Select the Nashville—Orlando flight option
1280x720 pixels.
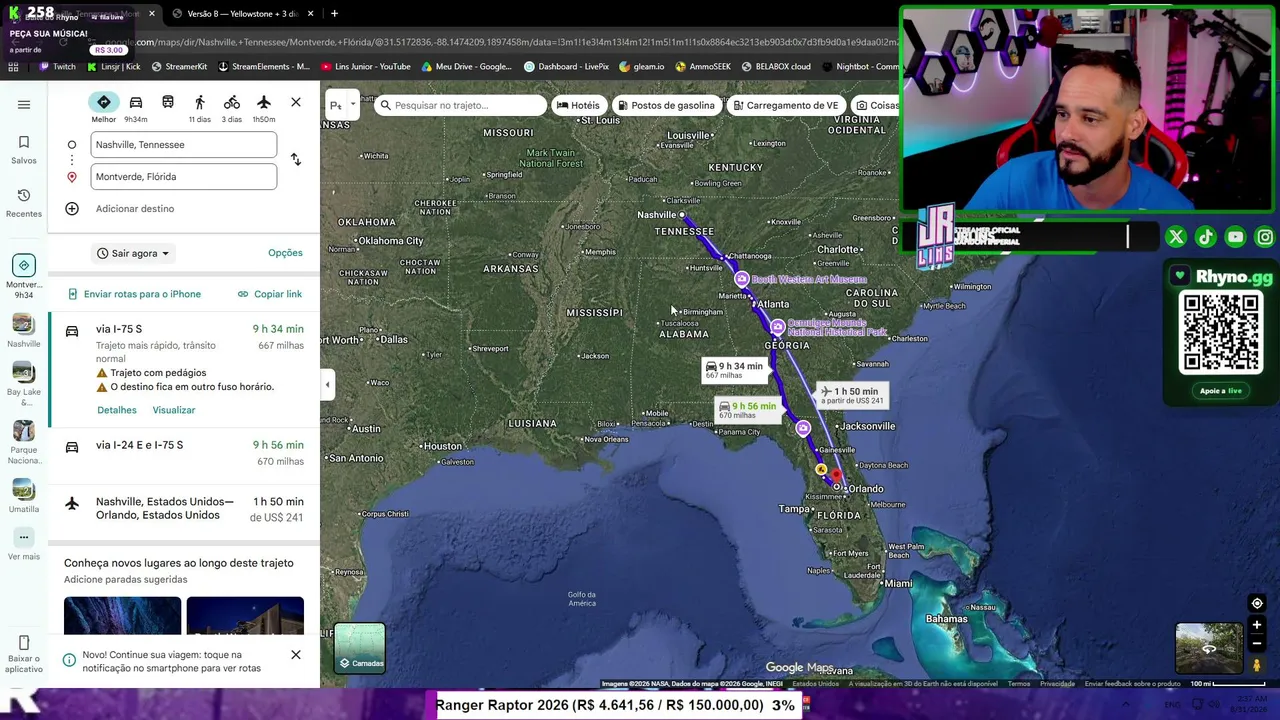(x=184, y=509)
